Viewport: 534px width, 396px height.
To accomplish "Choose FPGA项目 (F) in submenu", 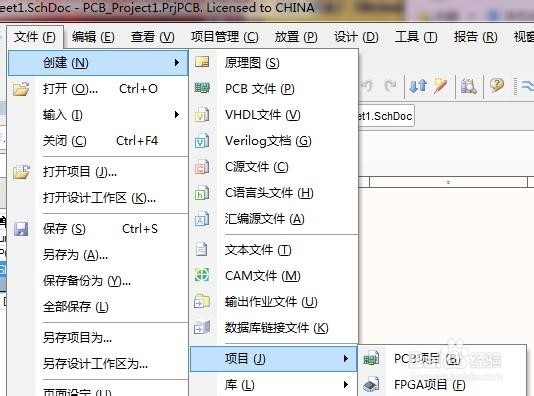I will pyautogui.click(x=443, y=385).
